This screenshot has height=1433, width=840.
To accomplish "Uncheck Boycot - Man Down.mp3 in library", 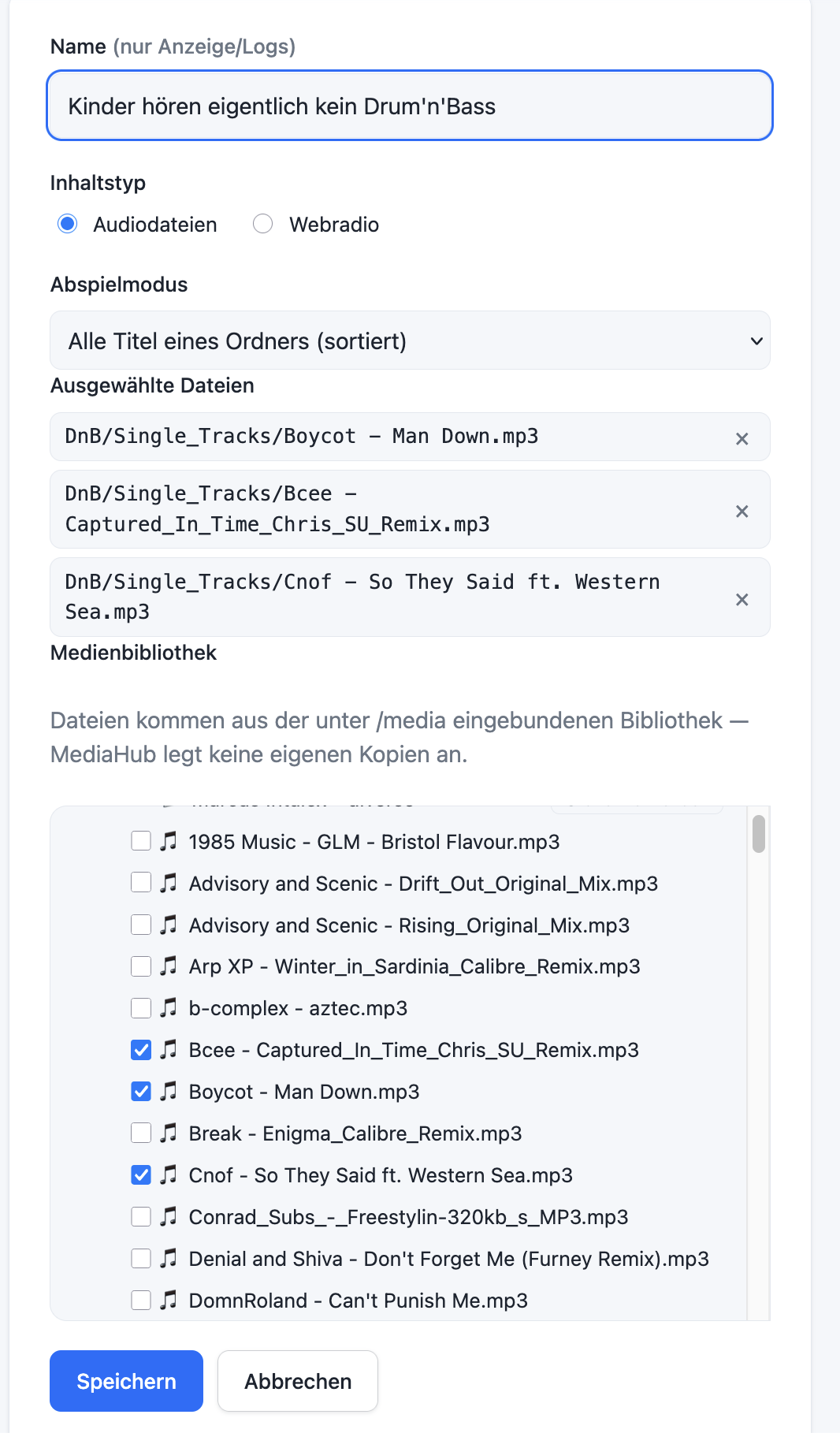I will [x=141, y=1091].
